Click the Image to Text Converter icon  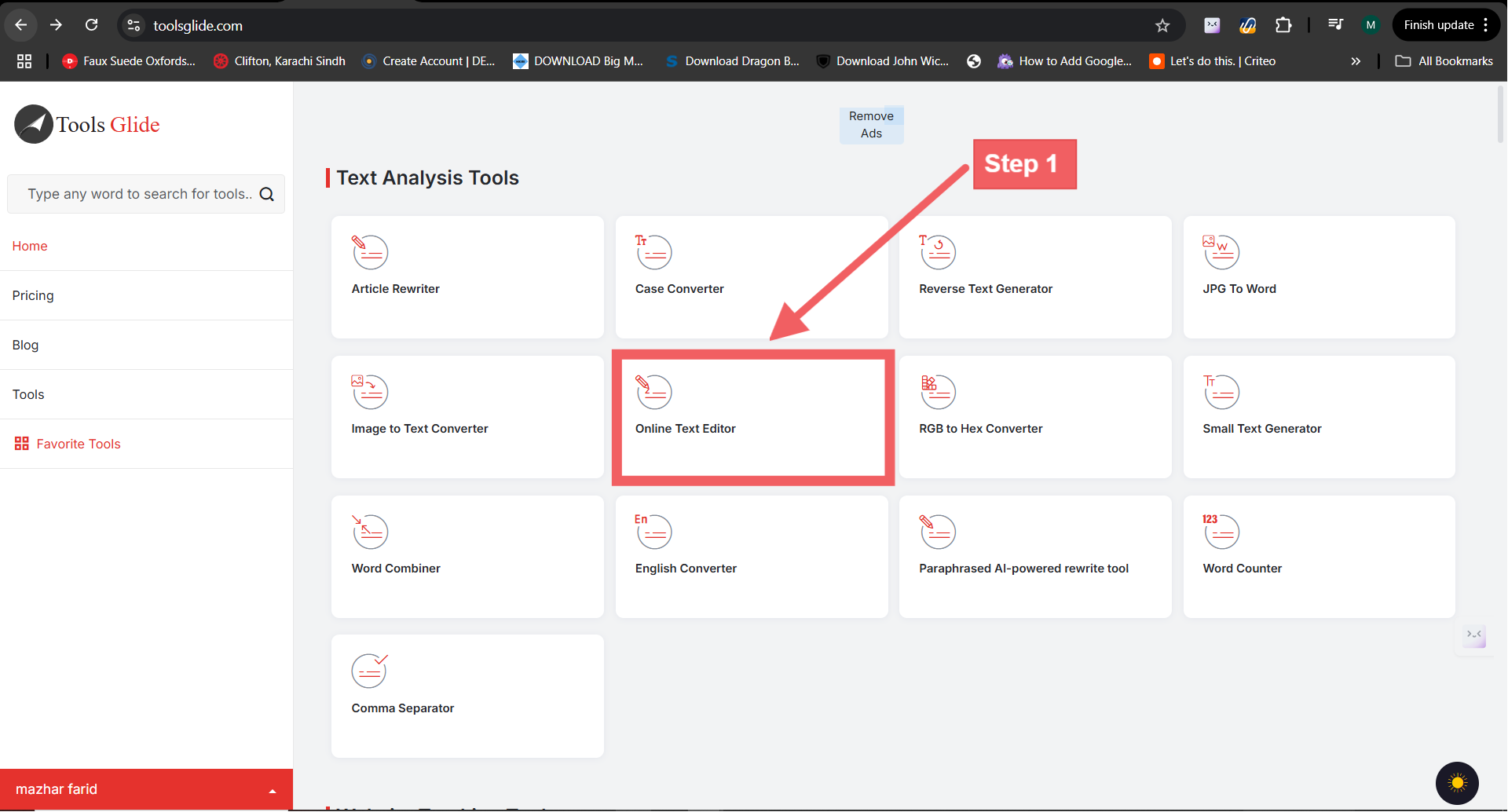coord(370,392)
